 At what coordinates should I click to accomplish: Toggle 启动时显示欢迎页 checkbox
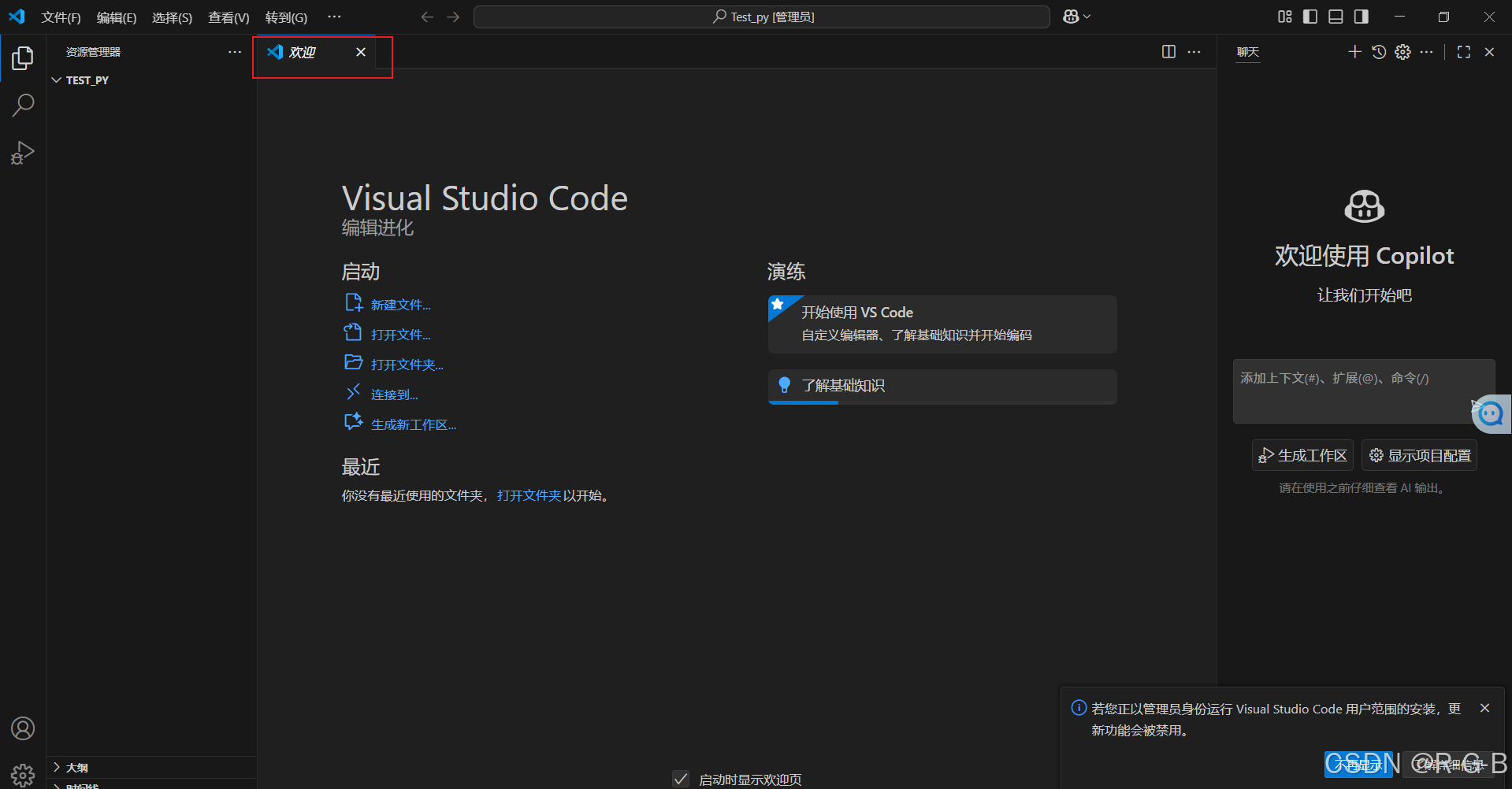tap(681, 779)
